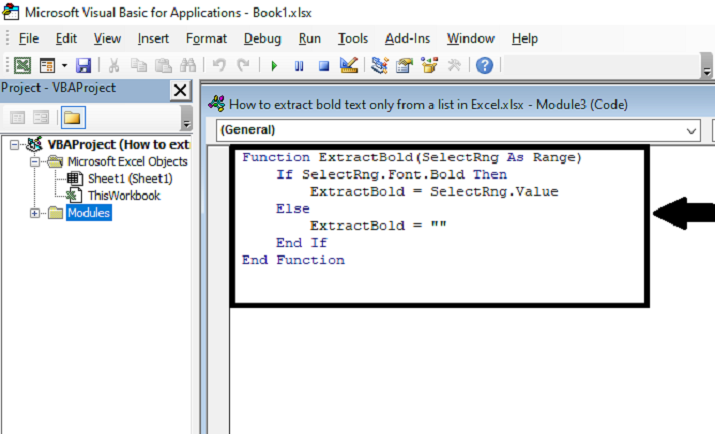Open Project panel toolbar options arrow

[x=186, y=119]
